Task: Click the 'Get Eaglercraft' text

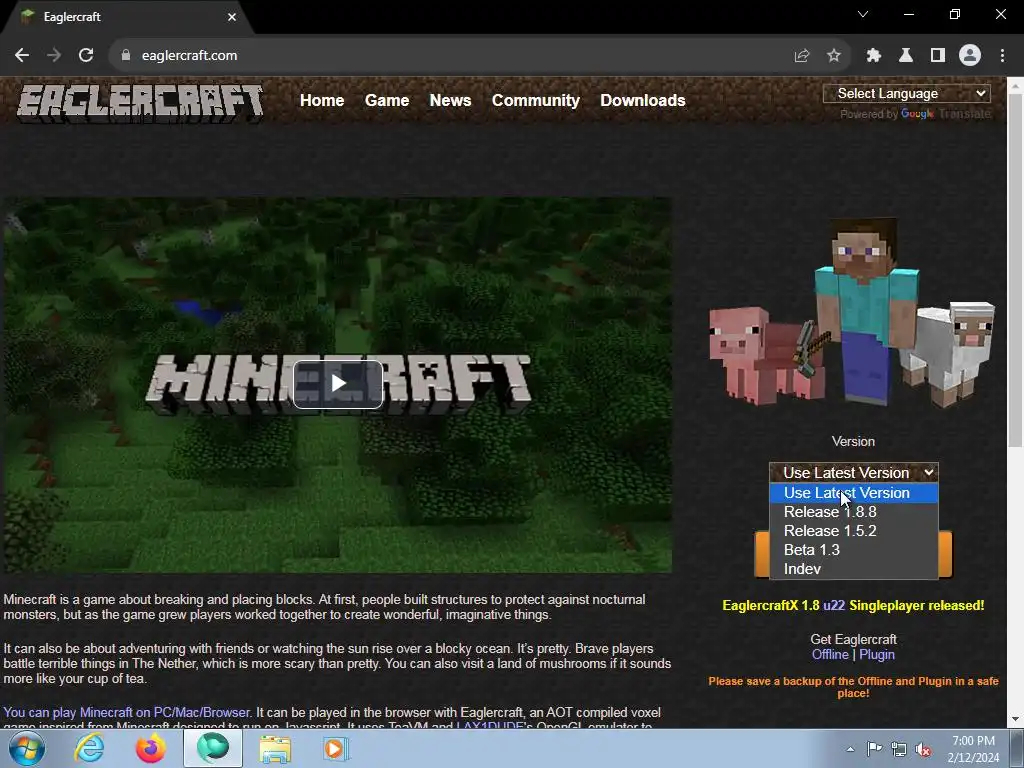Action: [853, 639]
